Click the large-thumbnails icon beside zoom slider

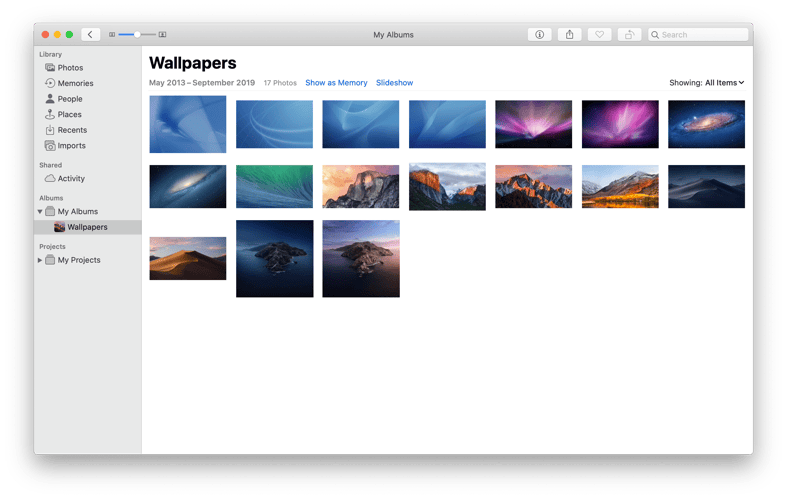click(162, 35)
